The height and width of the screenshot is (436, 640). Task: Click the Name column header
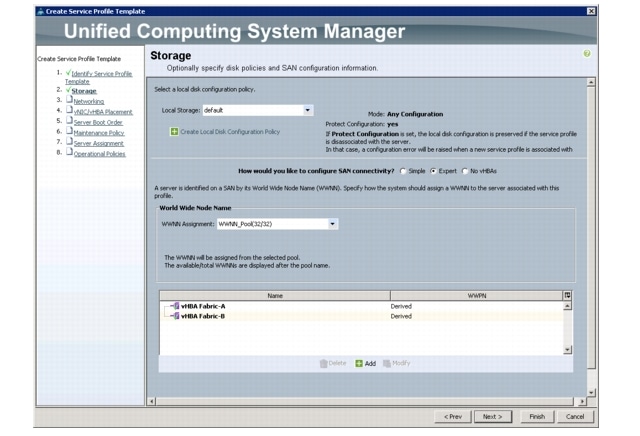(275, 296)
